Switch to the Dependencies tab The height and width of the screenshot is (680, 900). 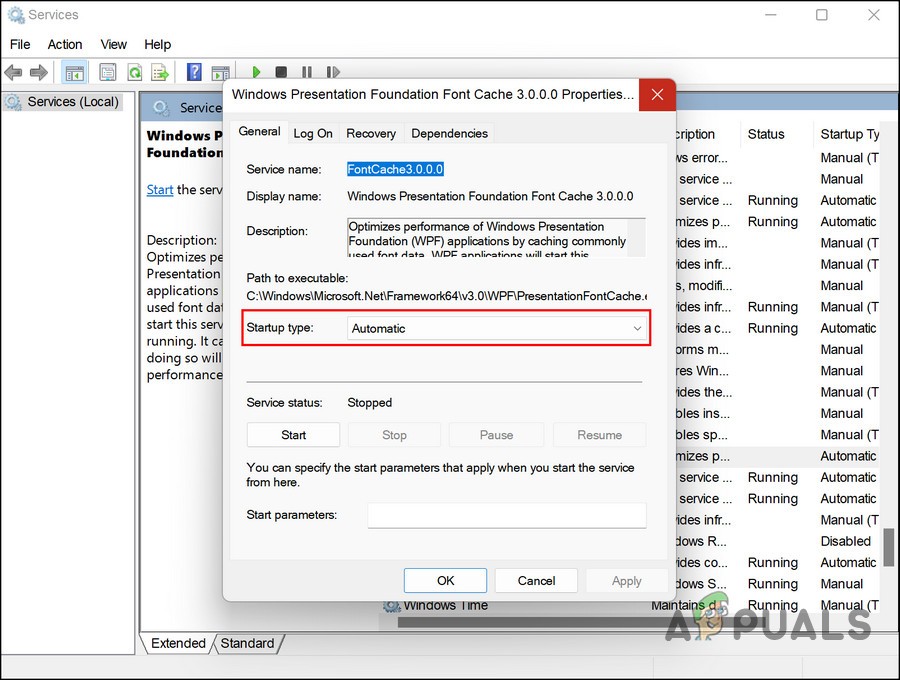[x=449, y=134]
